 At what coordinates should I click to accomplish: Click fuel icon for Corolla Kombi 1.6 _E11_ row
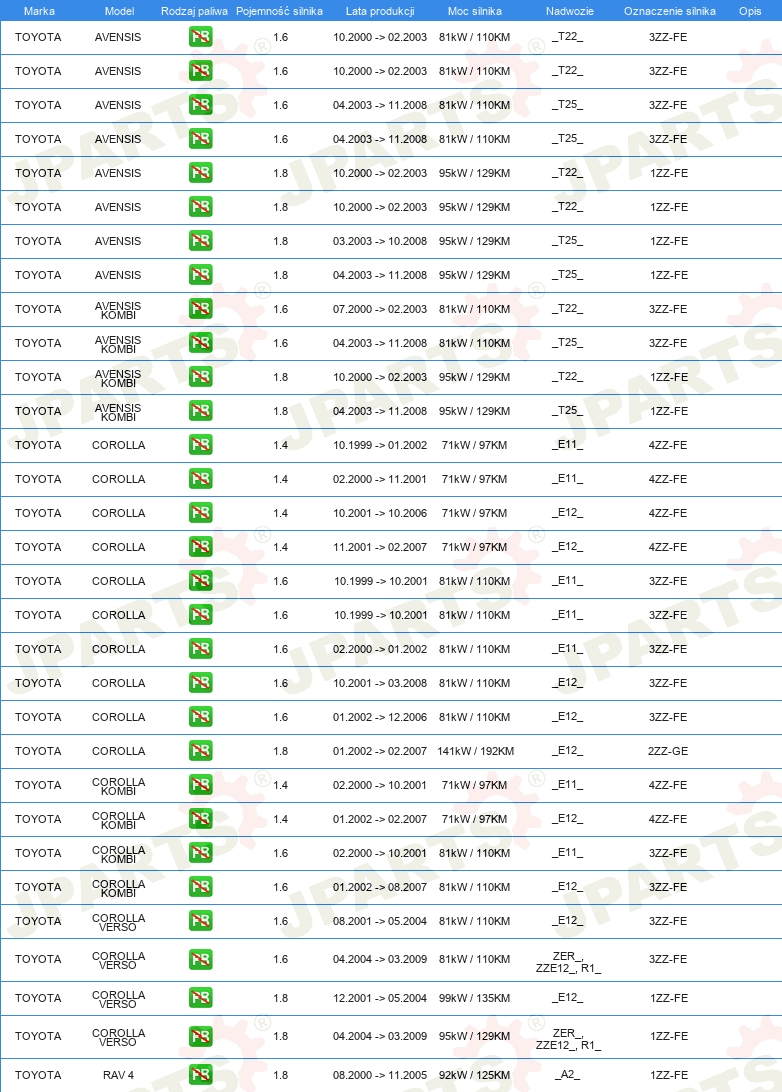tap(201, 853)
